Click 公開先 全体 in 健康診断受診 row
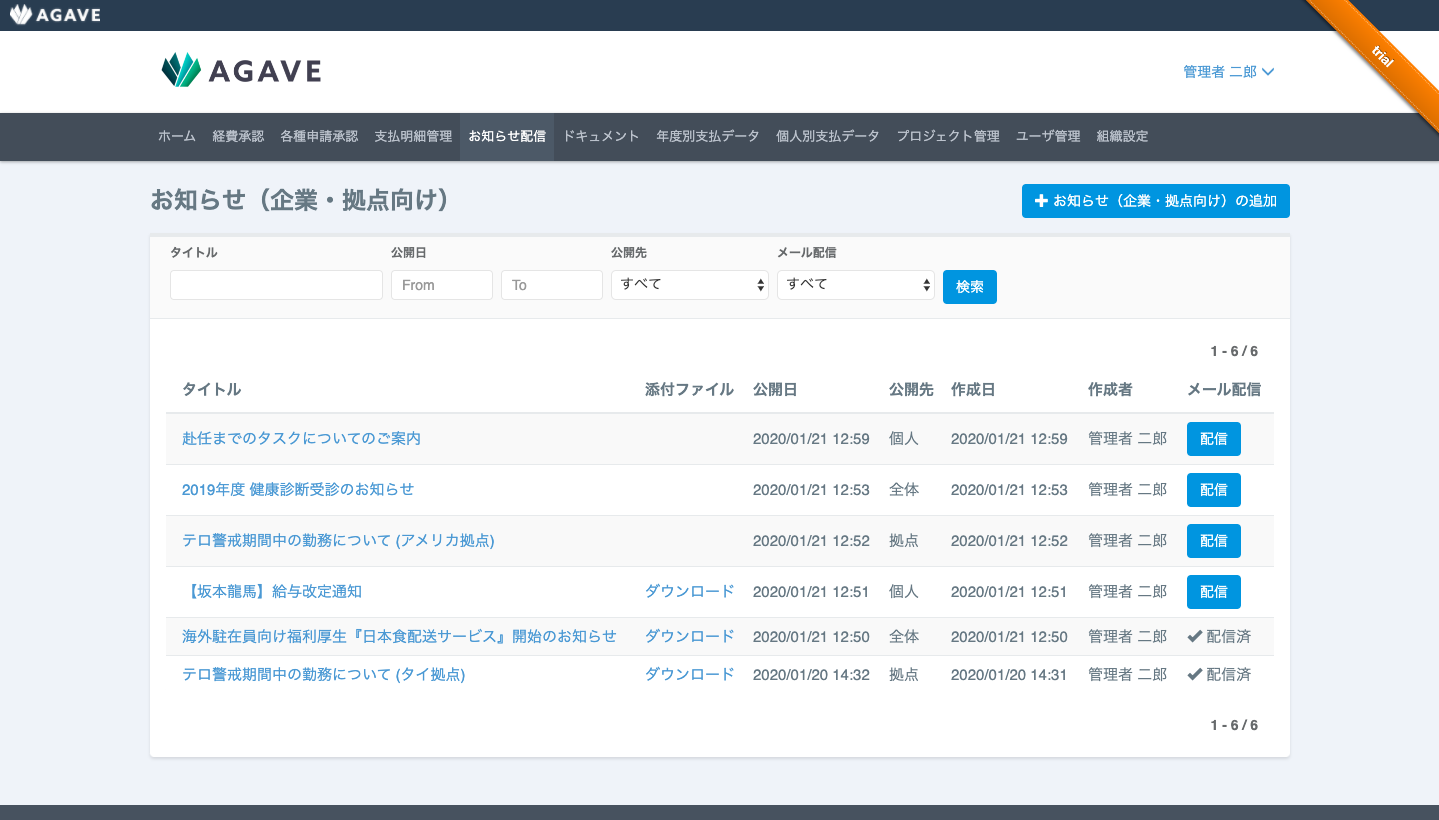 904,490
